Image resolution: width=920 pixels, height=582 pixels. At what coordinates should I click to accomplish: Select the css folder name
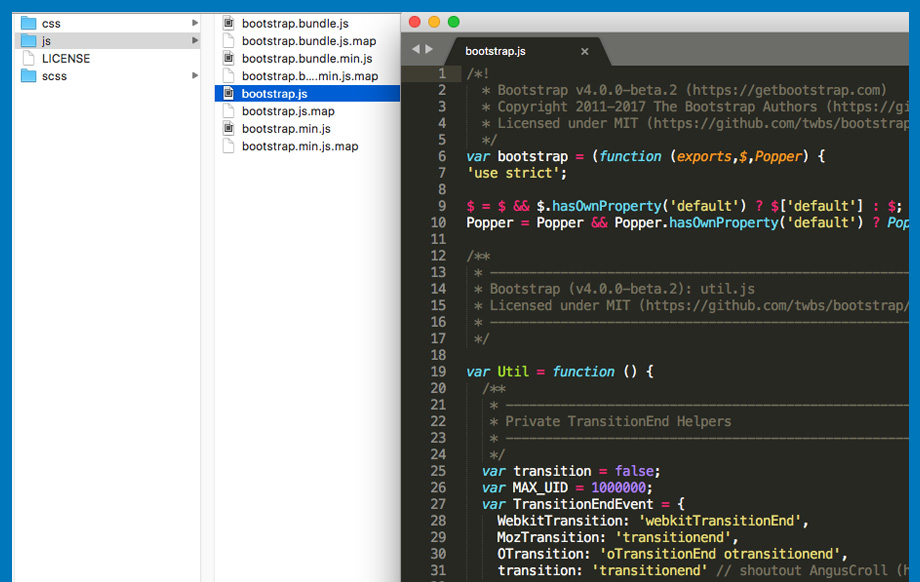pyautogui.click(x=51, y=24)
